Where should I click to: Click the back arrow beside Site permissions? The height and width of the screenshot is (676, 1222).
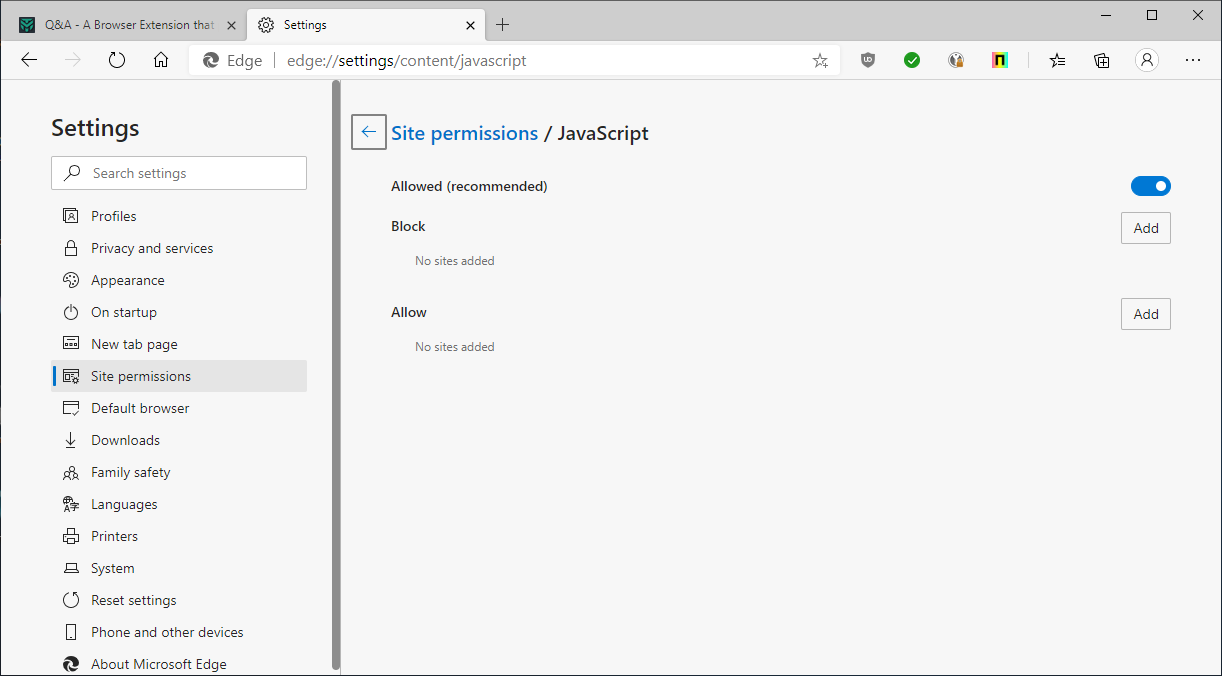pos(369,132)
